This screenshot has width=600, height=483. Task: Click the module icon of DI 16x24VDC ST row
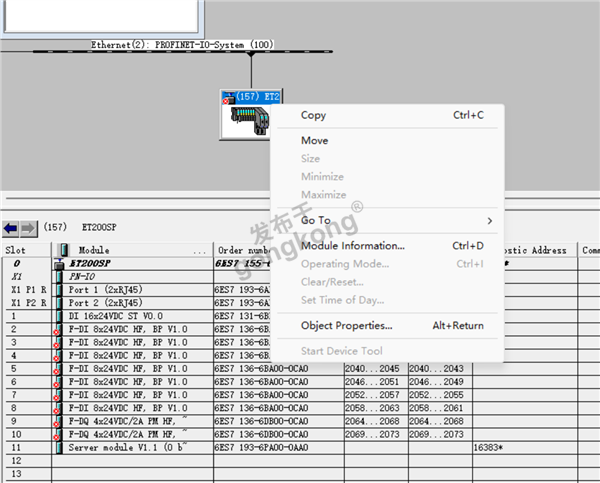(x=59, y=316)
